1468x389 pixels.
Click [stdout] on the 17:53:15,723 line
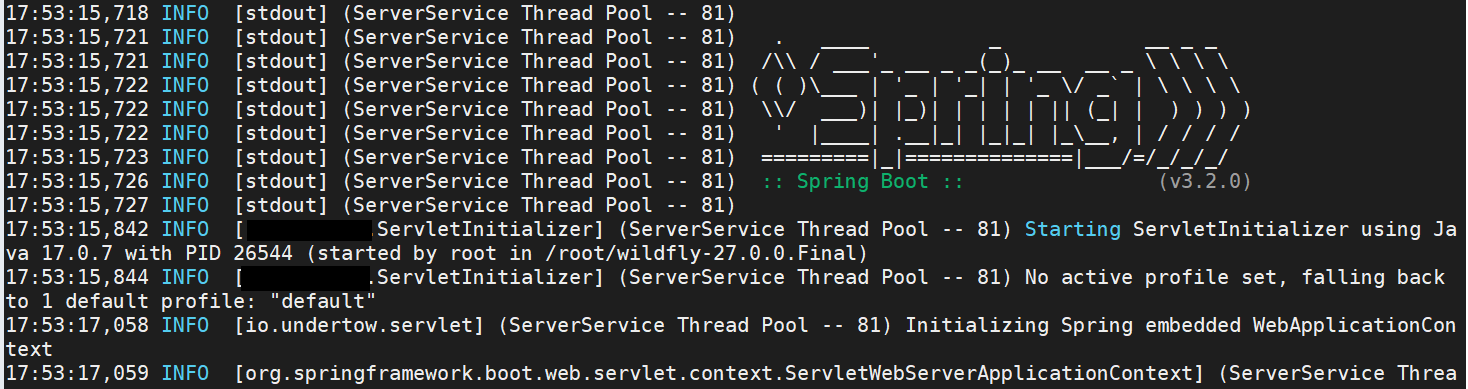pos(282,158)
